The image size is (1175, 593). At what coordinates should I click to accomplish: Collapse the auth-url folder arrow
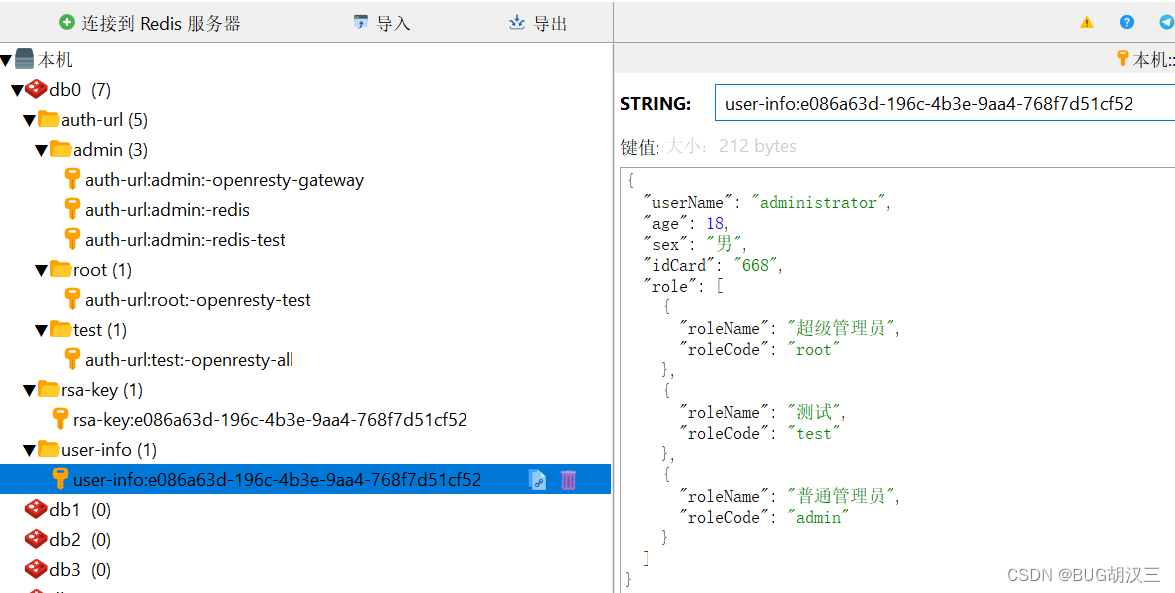point(30,120)
